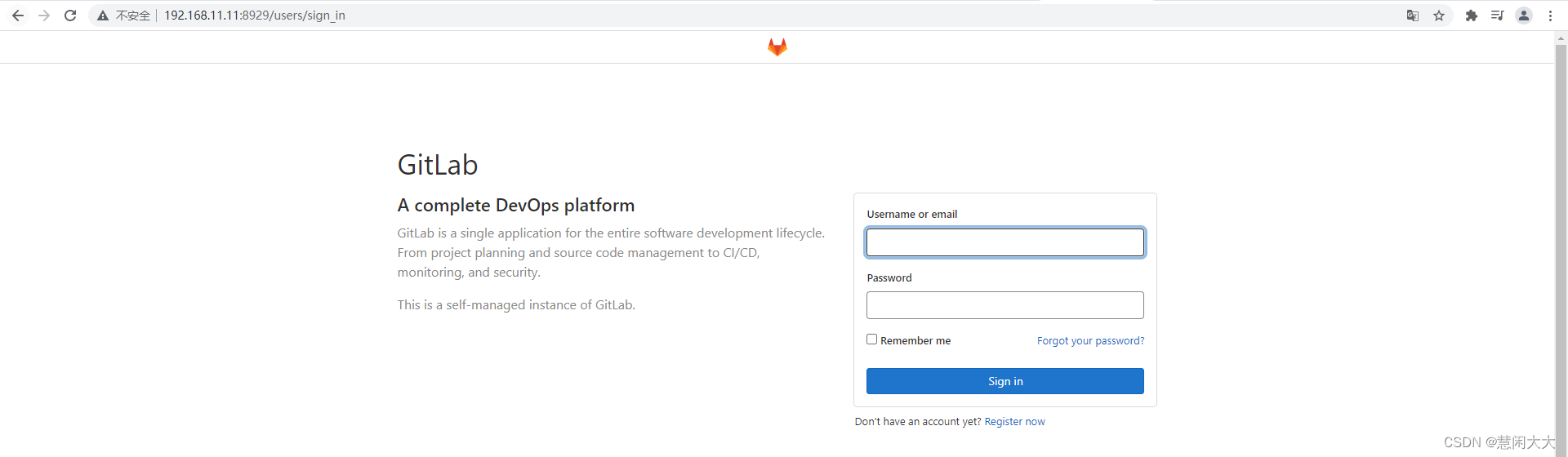Open Forgot your password link
The image size is (1568, 457).
point(1090,341)
